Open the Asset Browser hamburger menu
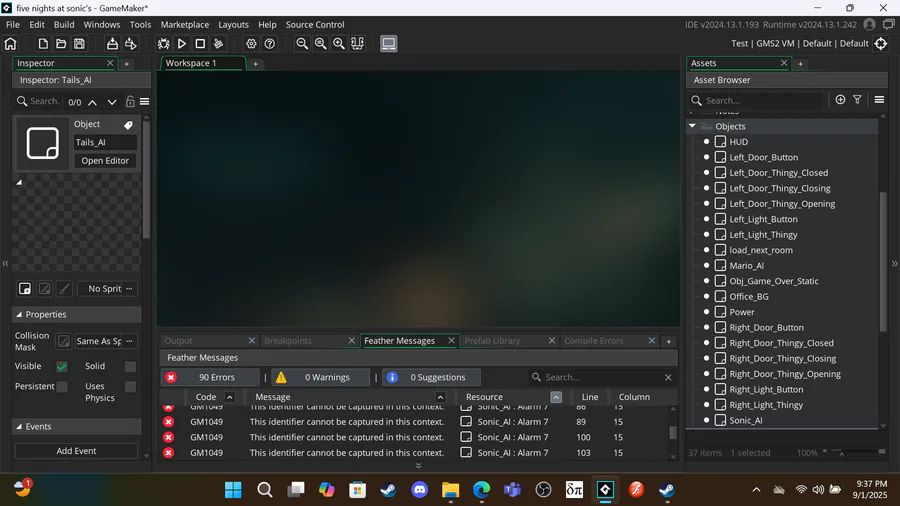 coord(879,100)
